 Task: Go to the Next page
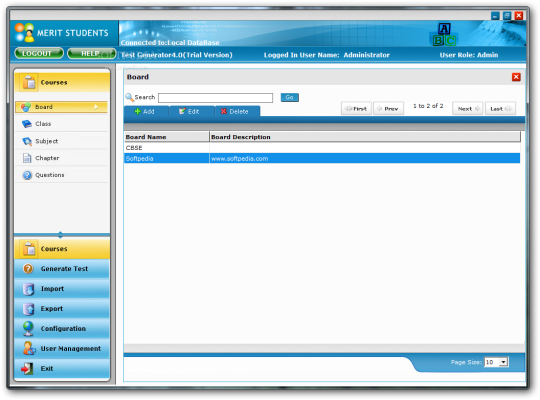point(468,109)
